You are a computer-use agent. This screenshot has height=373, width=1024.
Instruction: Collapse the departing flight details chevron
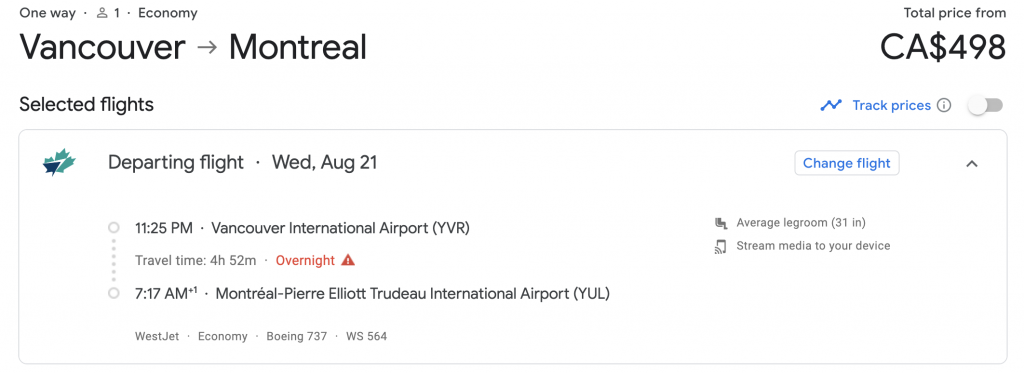[x=972, y=163]
